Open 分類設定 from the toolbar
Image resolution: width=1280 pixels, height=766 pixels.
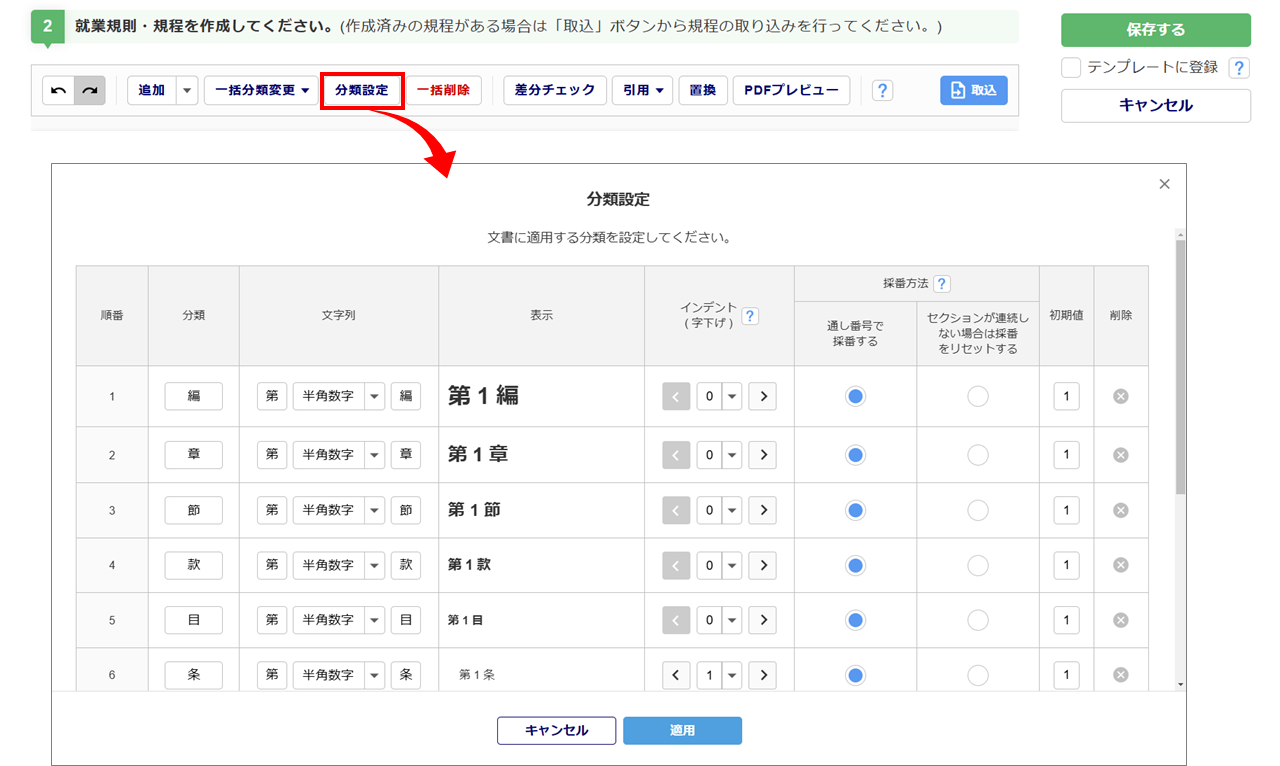pos(361,90)
